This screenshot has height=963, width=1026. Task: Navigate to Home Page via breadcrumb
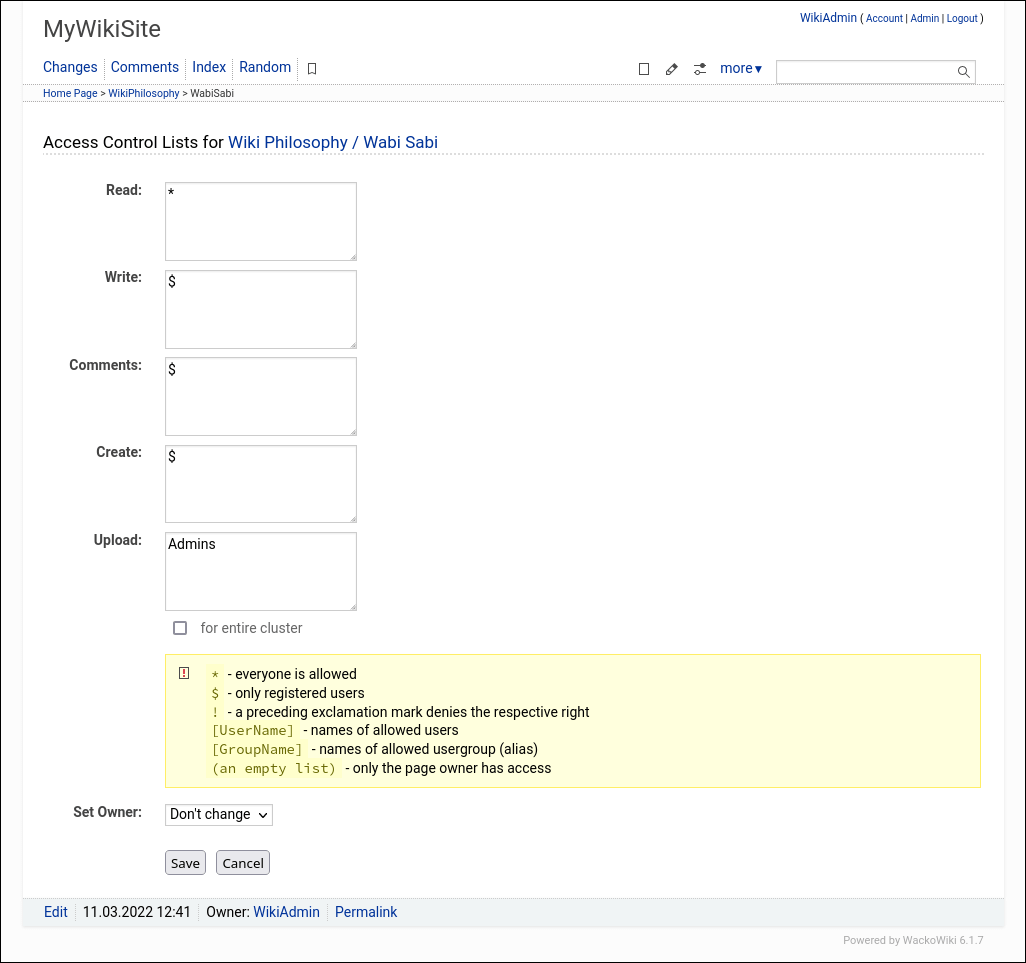tap(70, 93)
